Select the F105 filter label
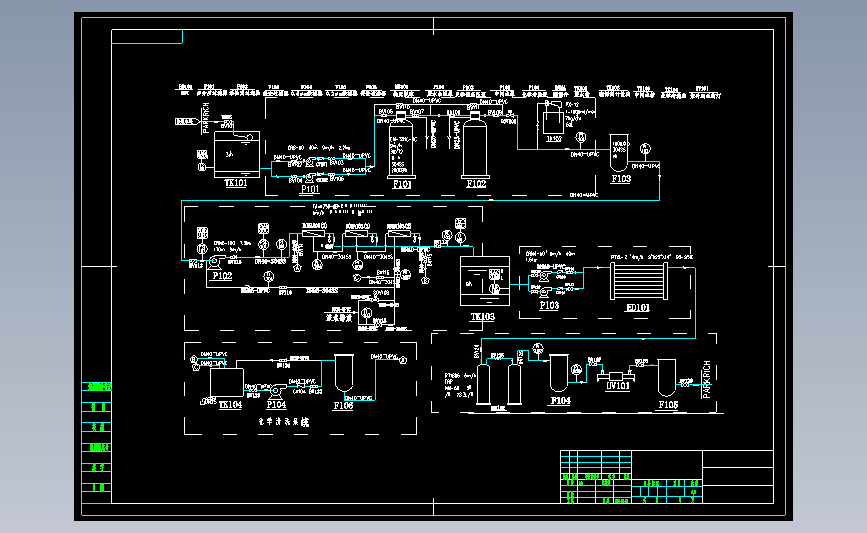 pyautogui.click(x=668, y=405)
